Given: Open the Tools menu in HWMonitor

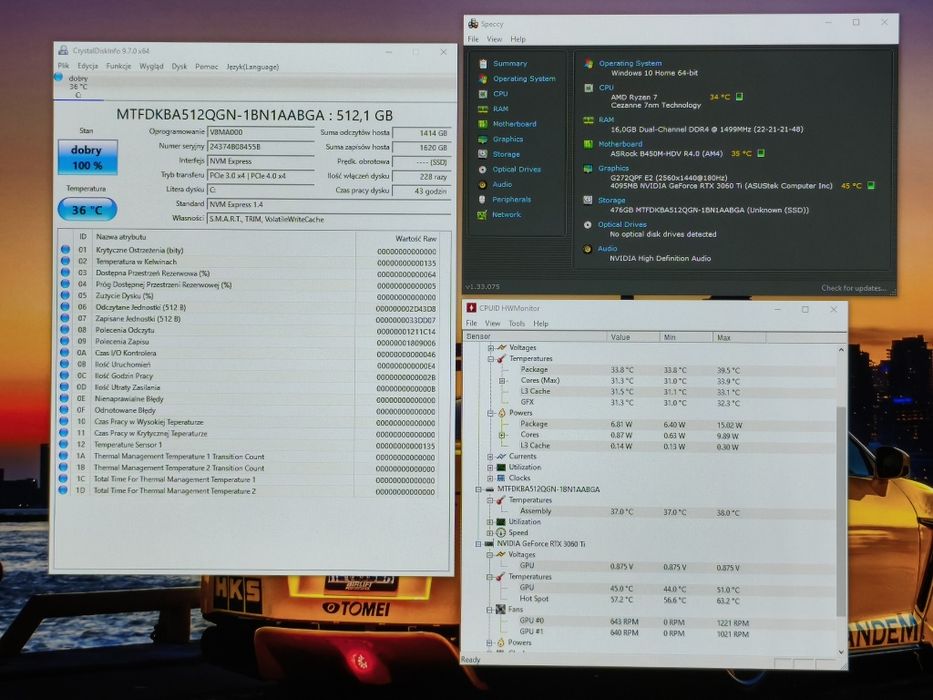Looking at the screenshot, I should [x=516, y=324].
